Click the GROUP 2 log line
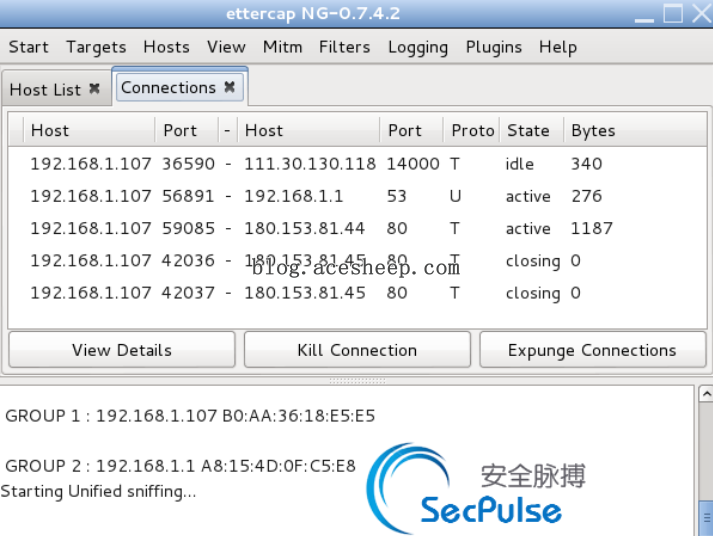This screenshot has height=536, width=713. [180, 466]
